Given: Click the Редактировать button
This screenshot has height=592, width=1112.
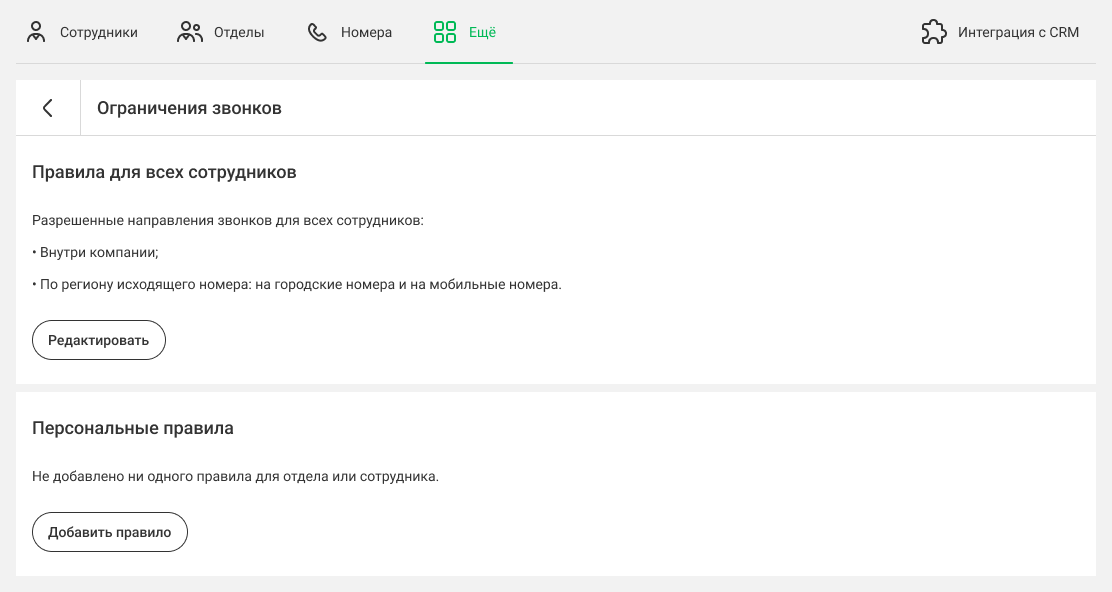Looking at the screenshot, I should (99, 340).
